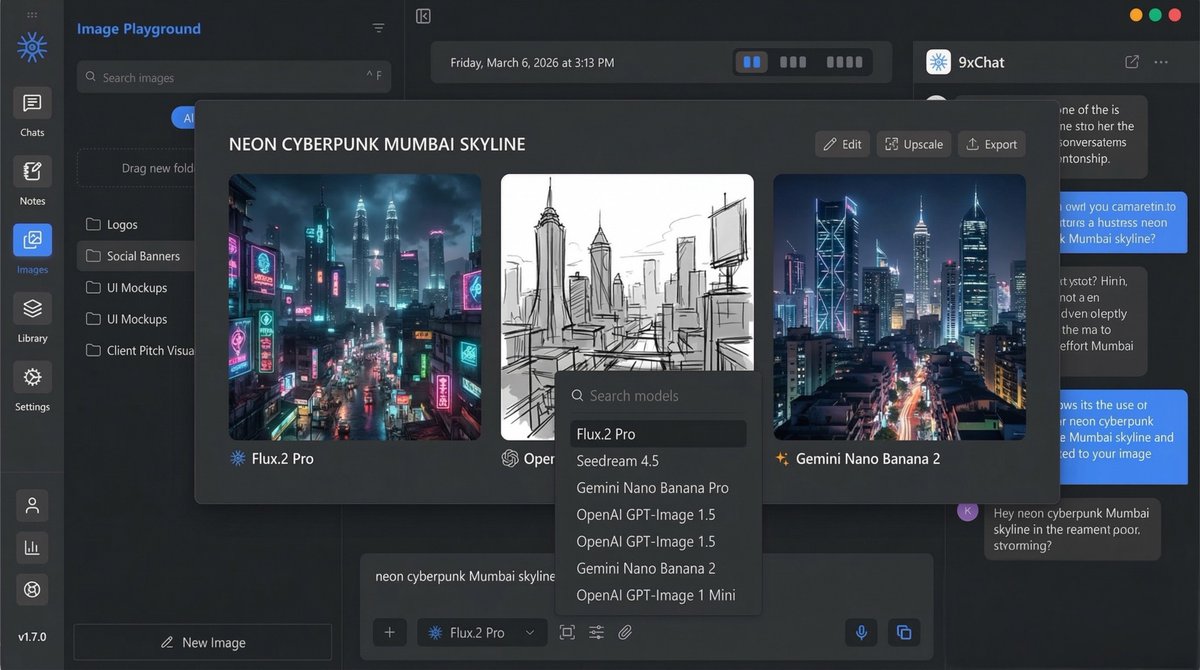Click the New Image button
The width and height of the screenshot is (1200, 670).
coord(203,642)
